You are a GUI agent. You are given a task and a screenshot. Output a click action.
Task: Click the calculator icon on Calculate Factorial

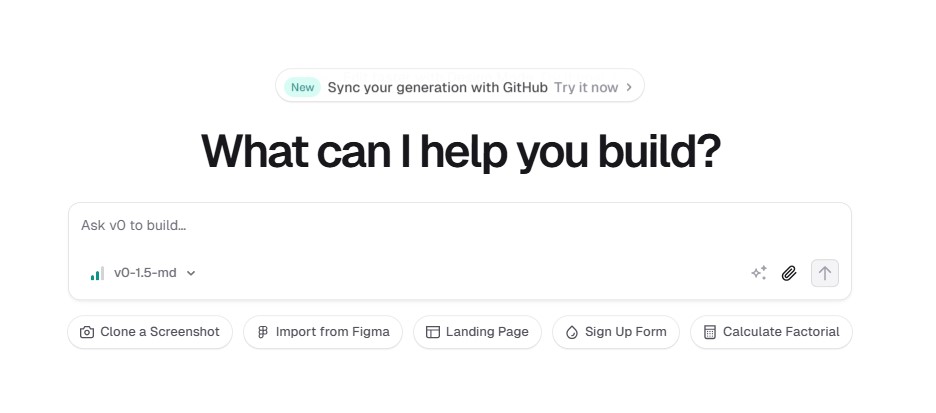[x=710, y=332]
